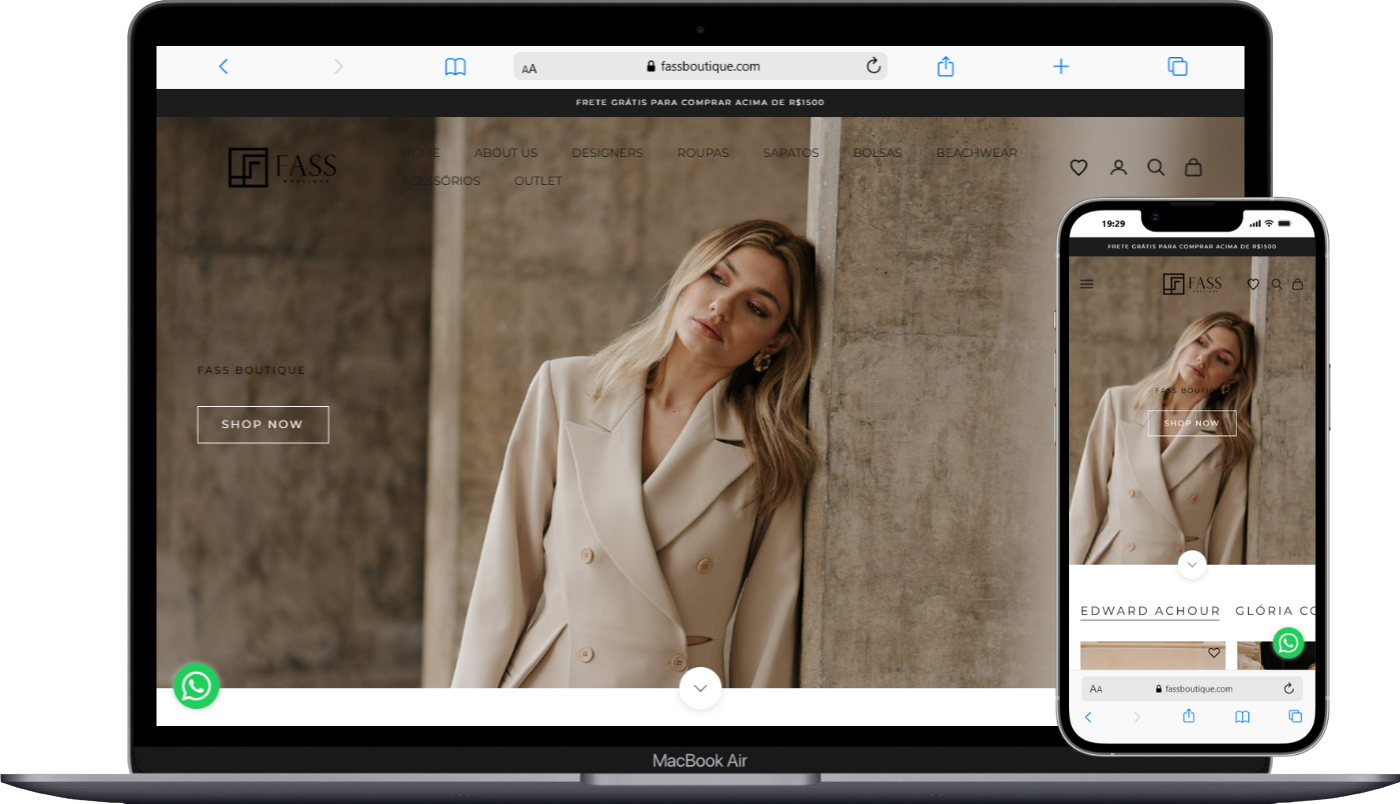Select the EDWARD ACHOUR tab on phone
Image resolution: width=1400 pixels, height=804 pixels.
coord(1150,611)
